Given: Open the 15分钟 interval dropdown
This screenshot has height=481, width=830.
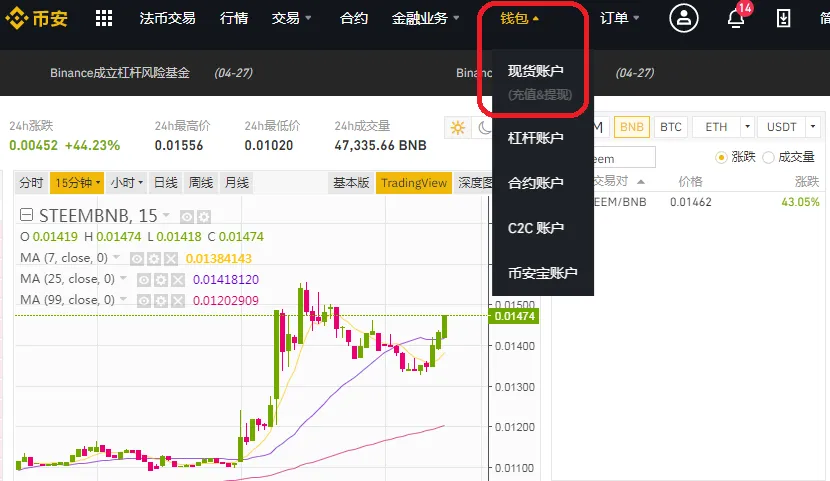Looking at the screenshot, I should click(77, 183).
